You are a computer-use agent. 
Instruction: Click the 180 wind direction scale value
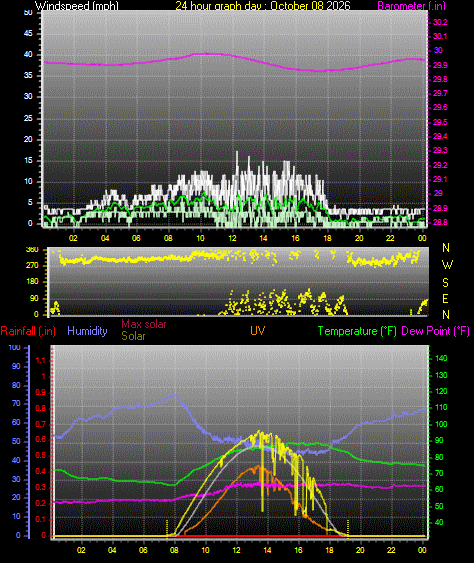coord(32,282)
